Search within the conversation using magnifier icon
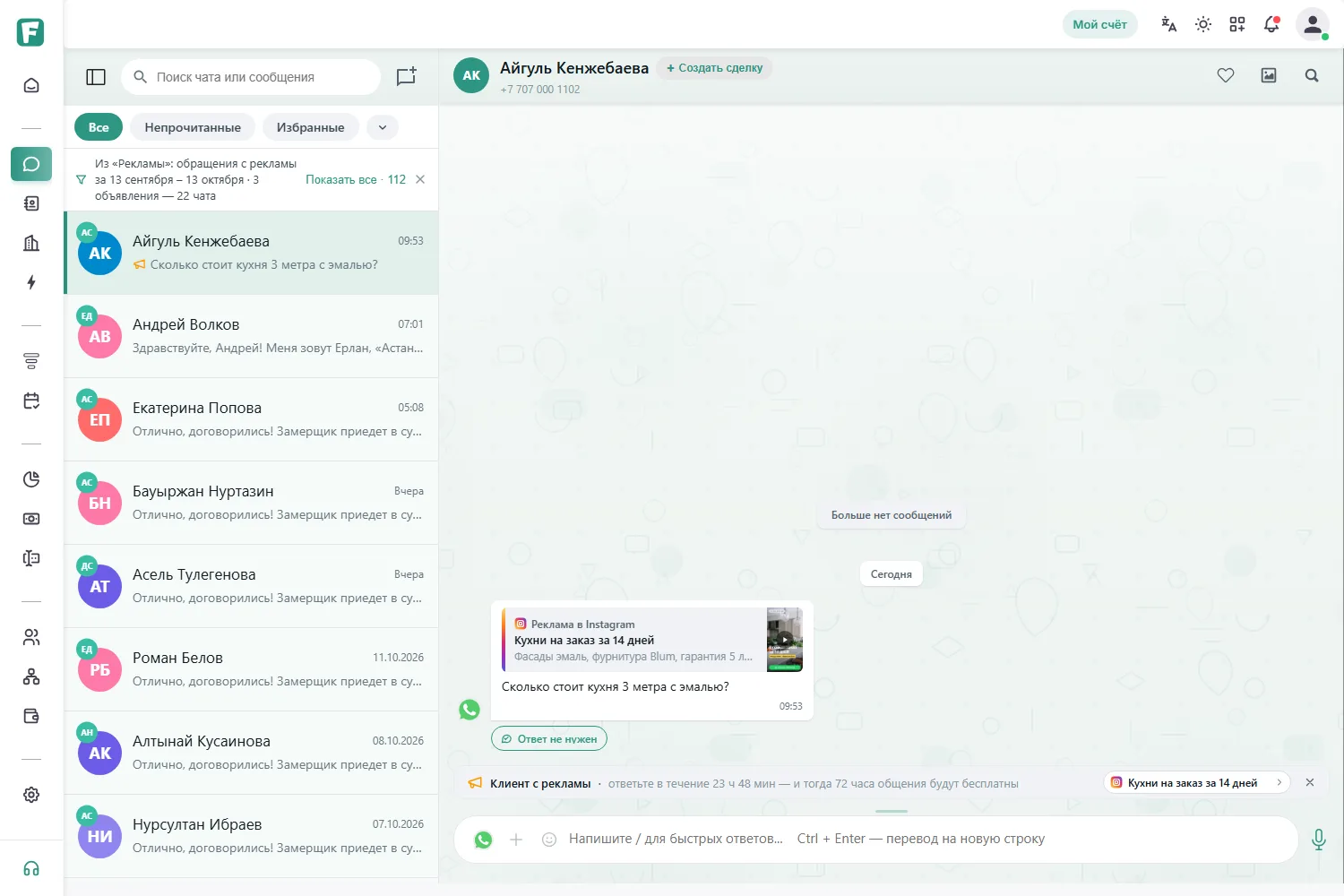Image resolution: width=1344 pixels, height=896 pixels. point(1312,75)
